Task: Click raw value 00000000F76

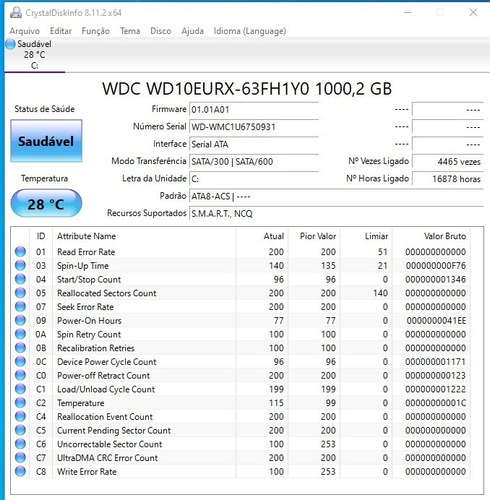Action: pos(436,266)
